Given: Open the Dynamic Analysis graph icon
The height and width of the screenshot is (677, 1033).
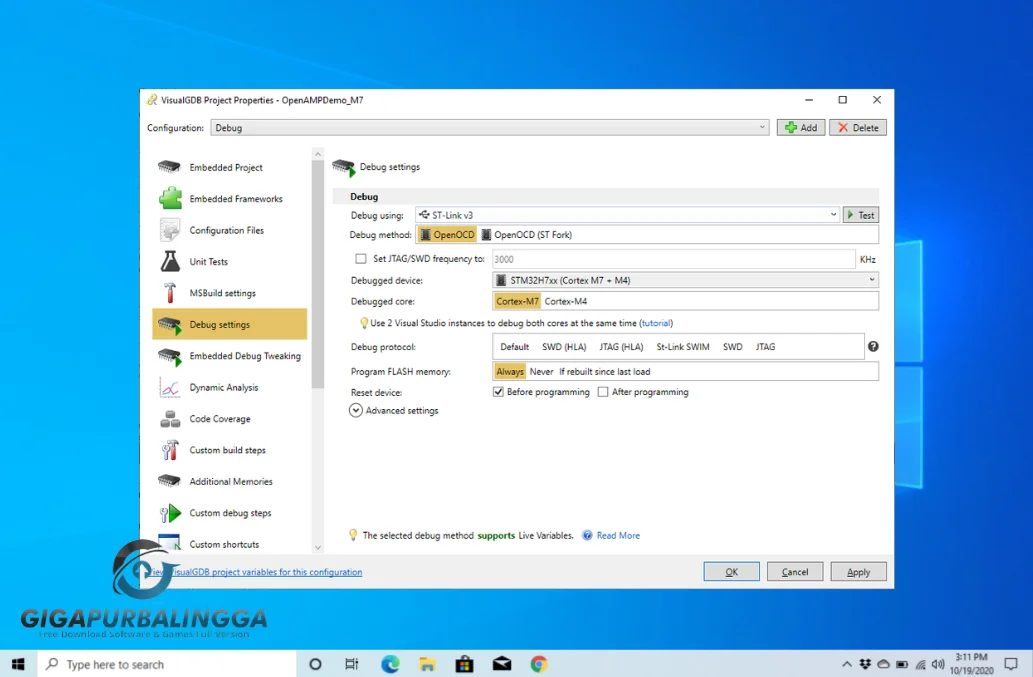Looking at the screenshot, I should pyautogui.click(x=170, y=388).
